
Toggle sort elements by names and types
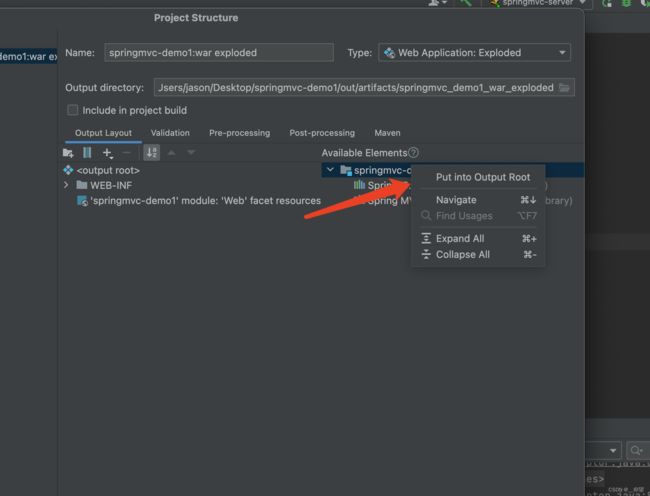coord(152,152)
